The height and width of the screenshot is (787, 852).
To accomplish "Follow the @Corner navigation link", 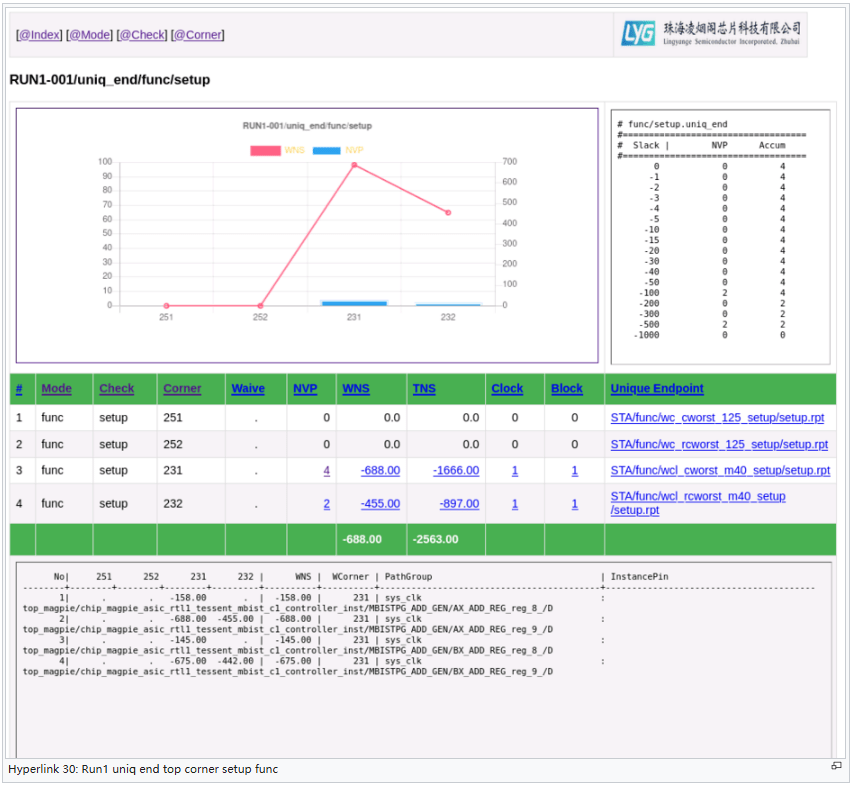I will 197,35.
